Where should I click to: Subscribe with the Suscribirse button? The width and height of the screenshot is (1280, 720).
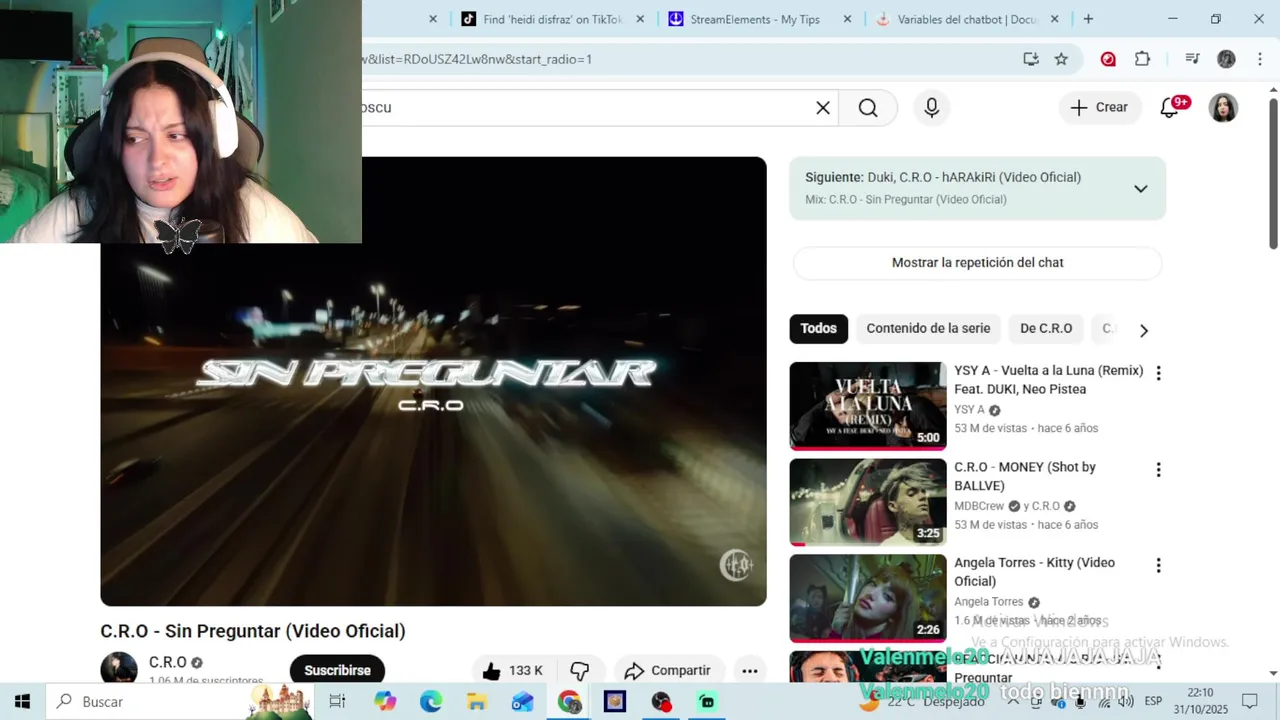click(x=337, y=670)
